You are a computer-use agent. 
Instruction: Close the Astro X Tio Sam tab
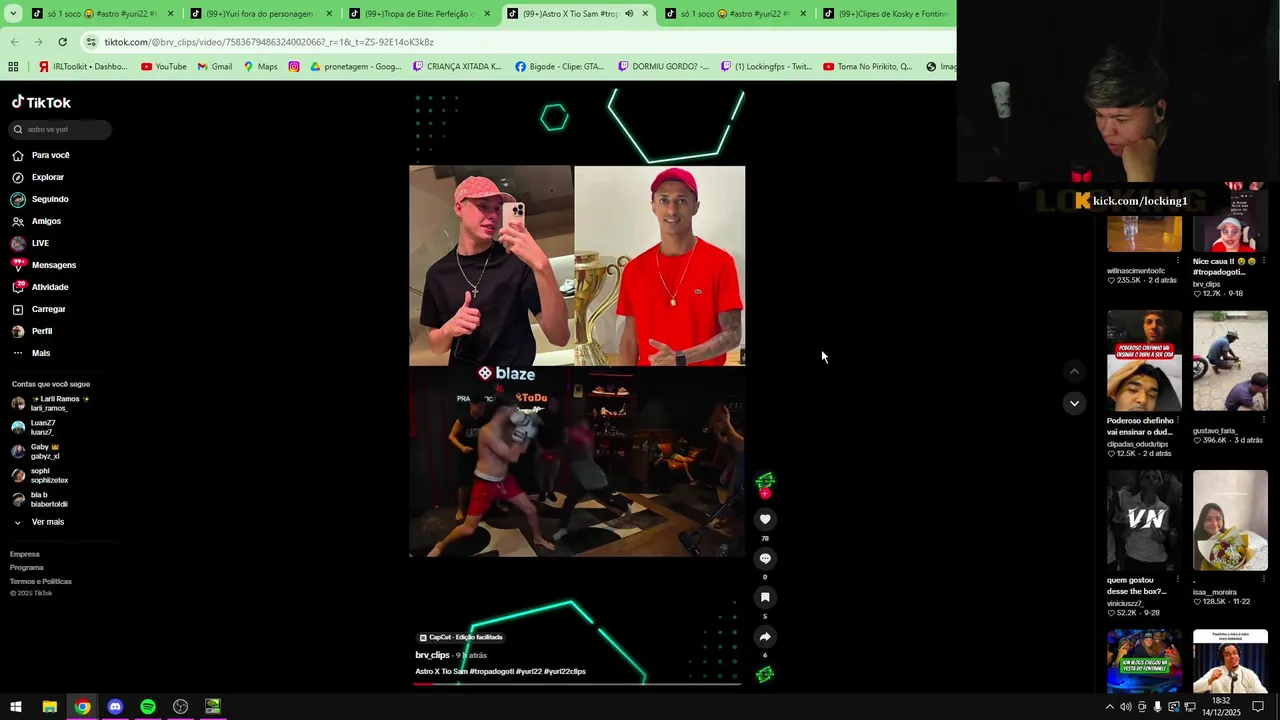tap(645, 14)
